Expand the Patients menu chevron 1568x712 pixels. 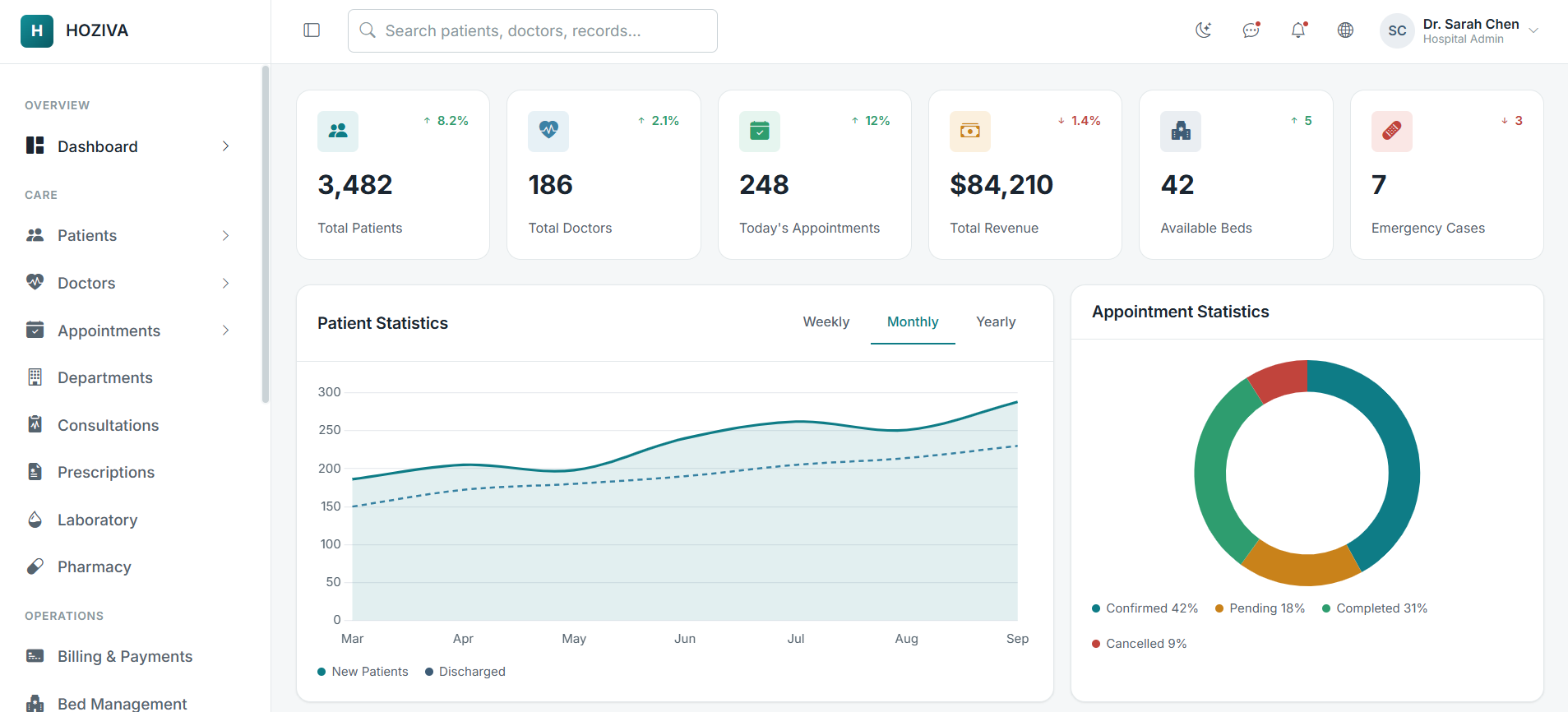point(225,236)
